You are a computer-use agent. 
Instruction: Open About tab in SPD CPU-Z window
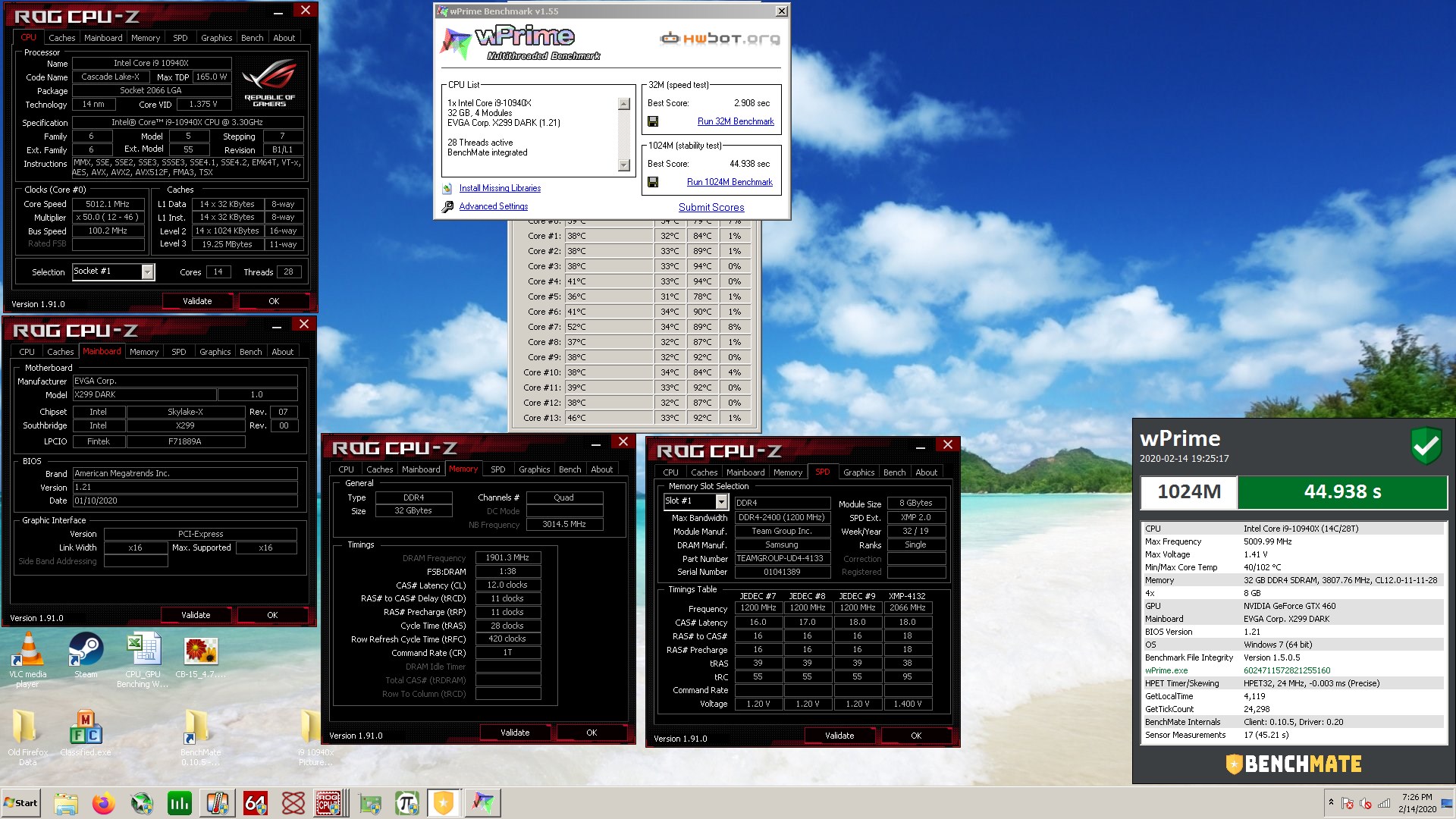[926, 472]
